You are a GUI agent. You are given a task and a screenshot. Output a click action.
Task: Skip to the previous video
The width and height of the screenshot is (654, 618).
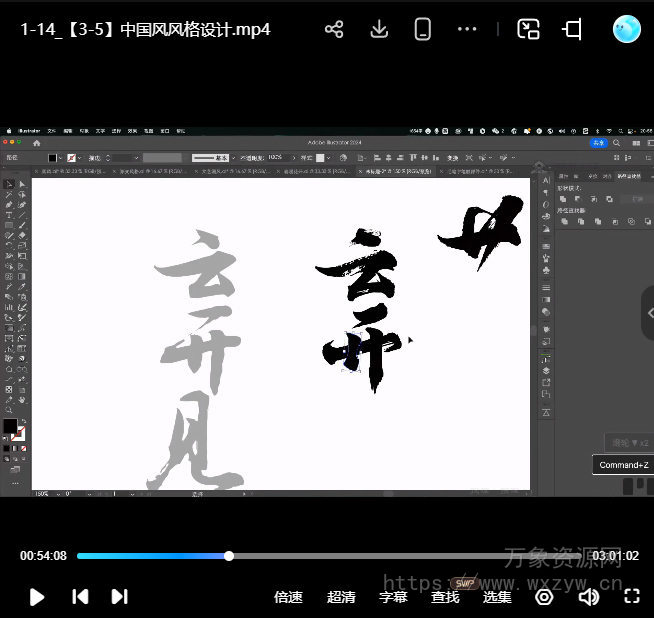(x=80, y=597)
